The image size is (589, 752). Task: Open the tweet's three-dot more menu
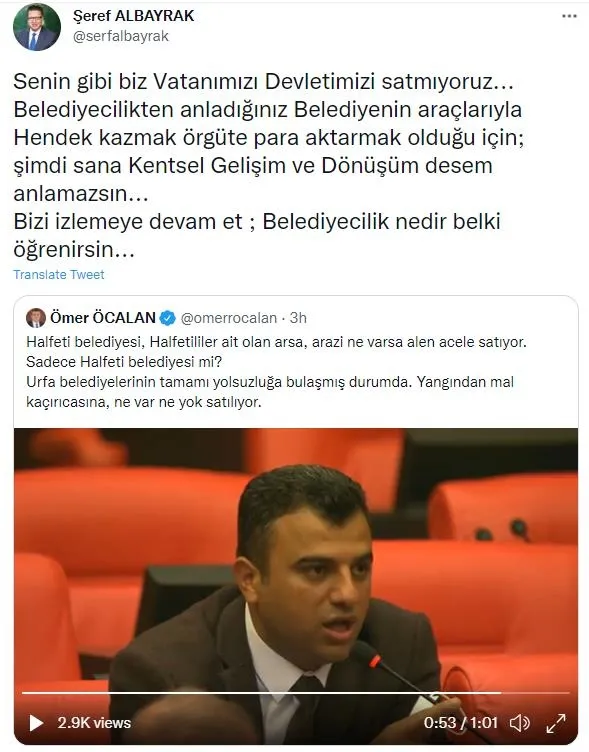[x=569, y=16]
